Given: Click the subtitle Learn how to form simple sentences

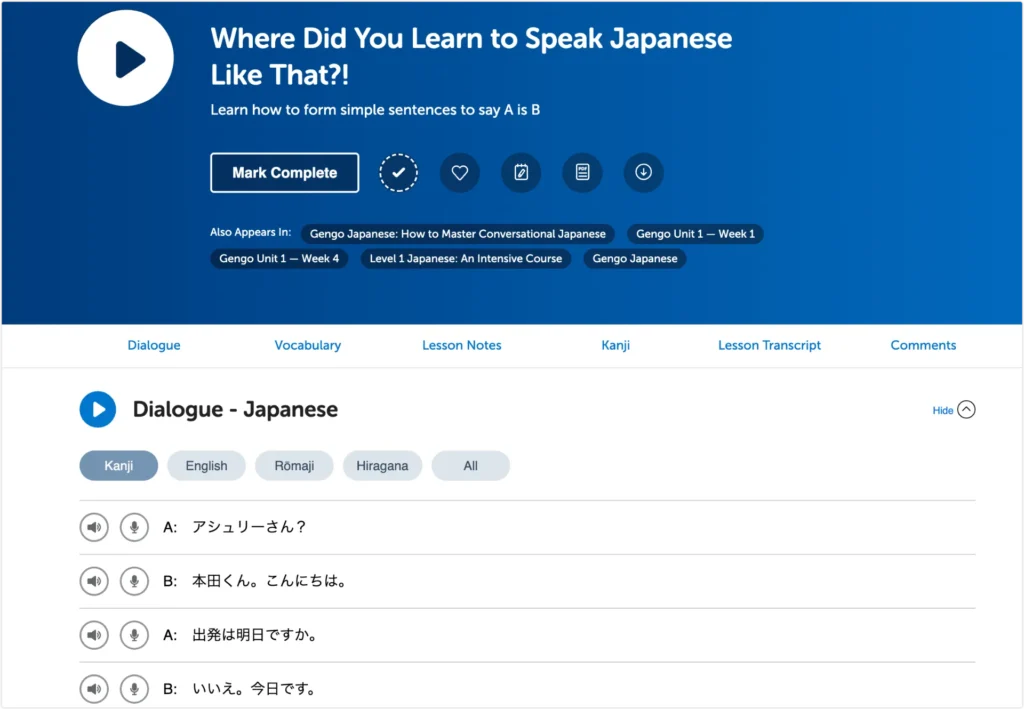Looking at the screenshot, I should tap(375, 110).
